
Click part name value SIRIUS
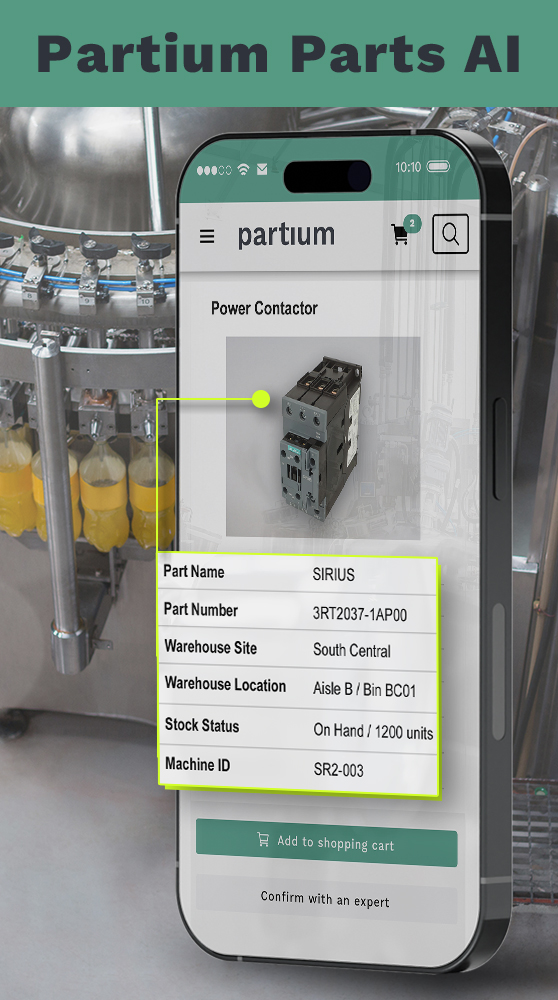[x=334, y=575]
